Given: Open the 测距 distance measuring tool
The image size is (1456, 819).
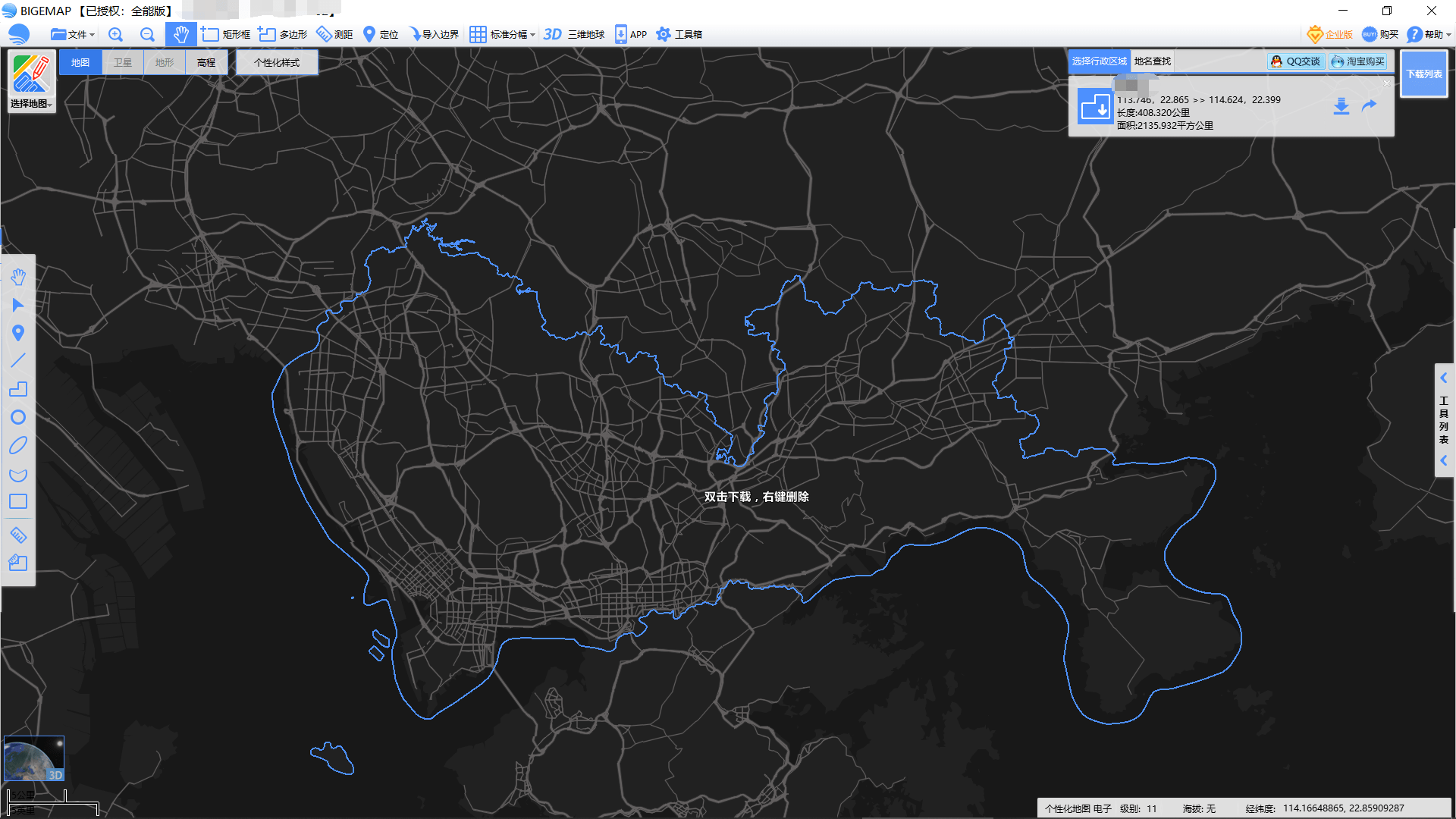Looking at the screenshot, I should click(334, 34).
